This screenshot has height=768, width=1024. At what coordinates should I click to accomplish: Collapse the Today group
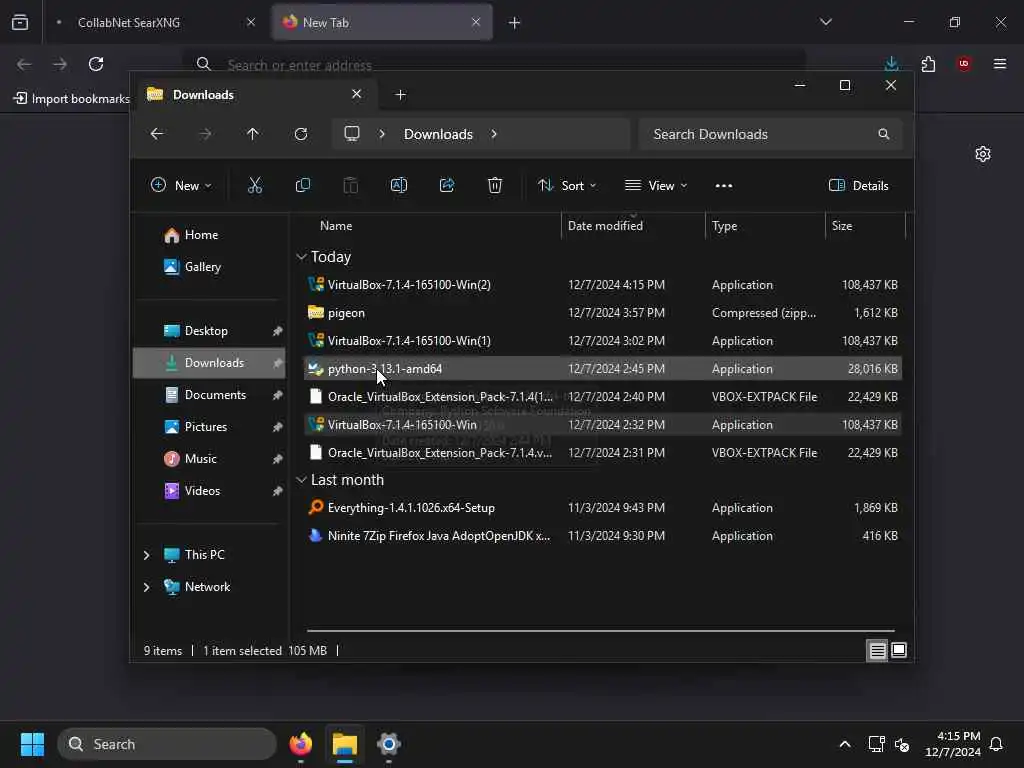301,257
